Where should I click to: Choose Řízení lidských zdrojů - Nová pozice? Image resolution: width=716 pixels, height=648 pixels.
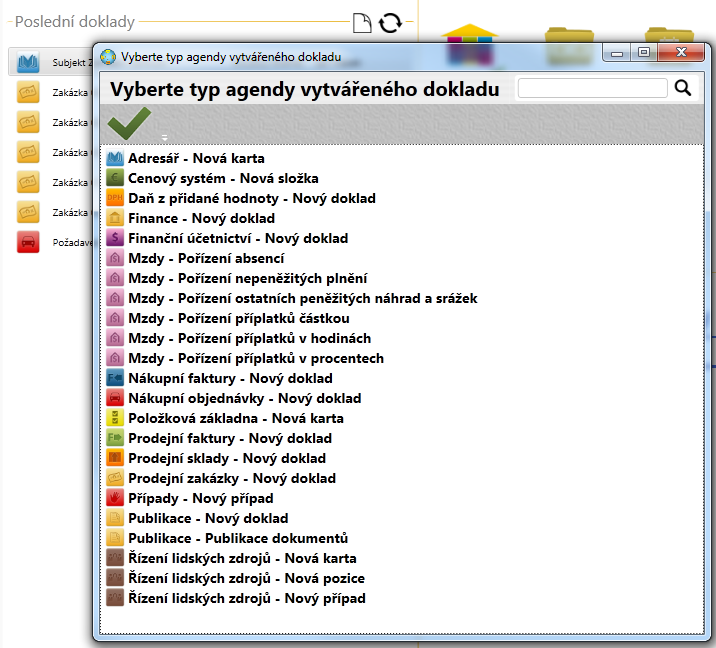pos(246,578)
